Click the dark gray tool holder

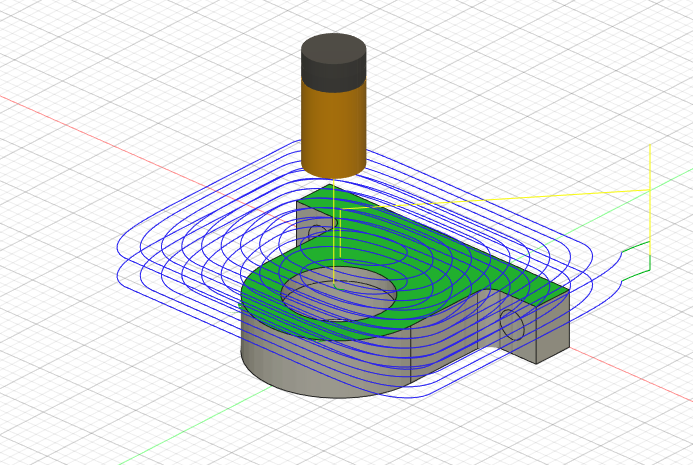pos(333,60)
